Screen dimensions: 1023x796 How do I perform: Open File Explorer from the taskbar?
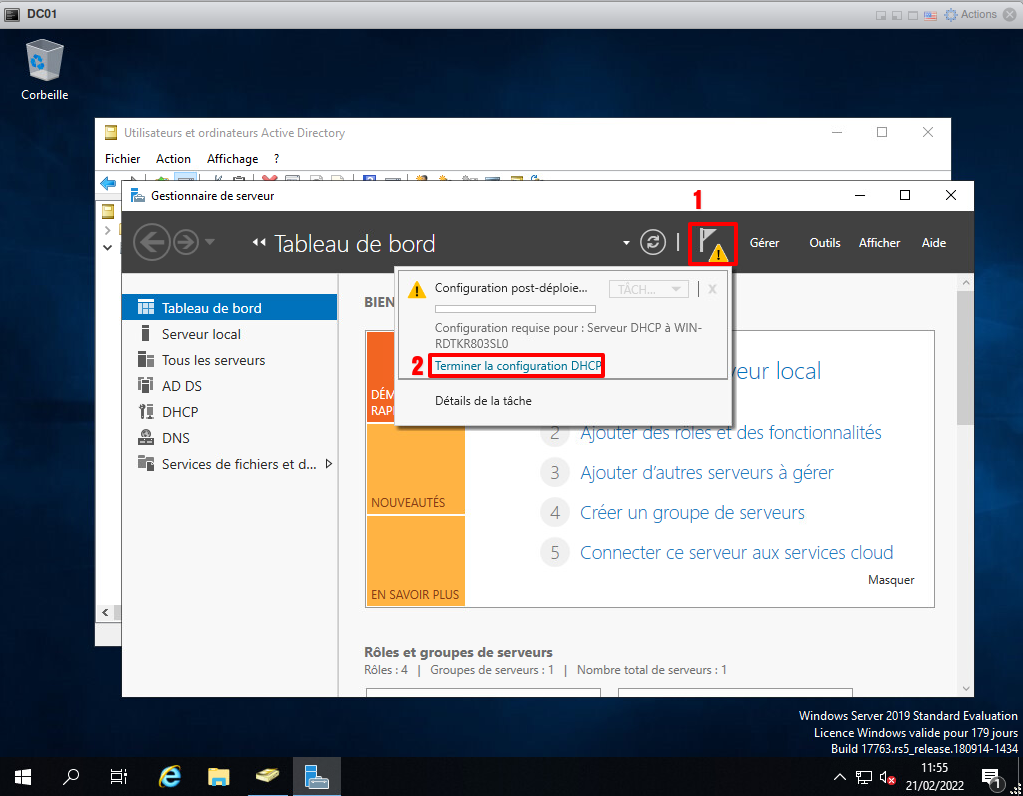coord(219,776)
